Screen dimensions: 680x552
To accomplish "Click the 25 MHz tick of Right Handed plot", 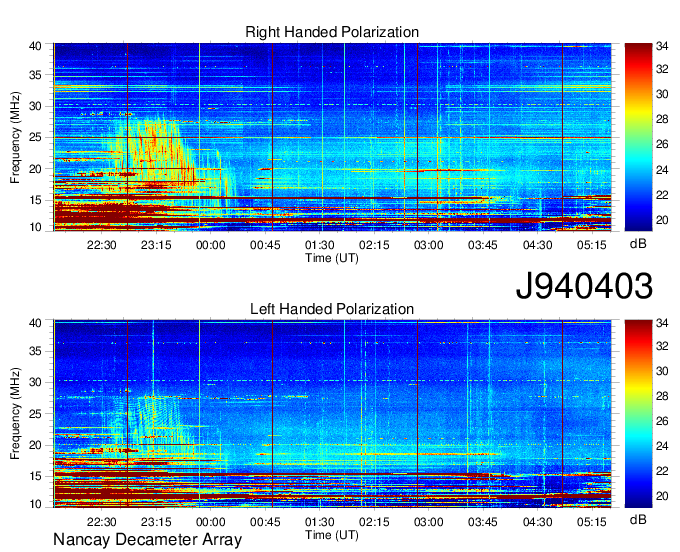I will 35,137.
